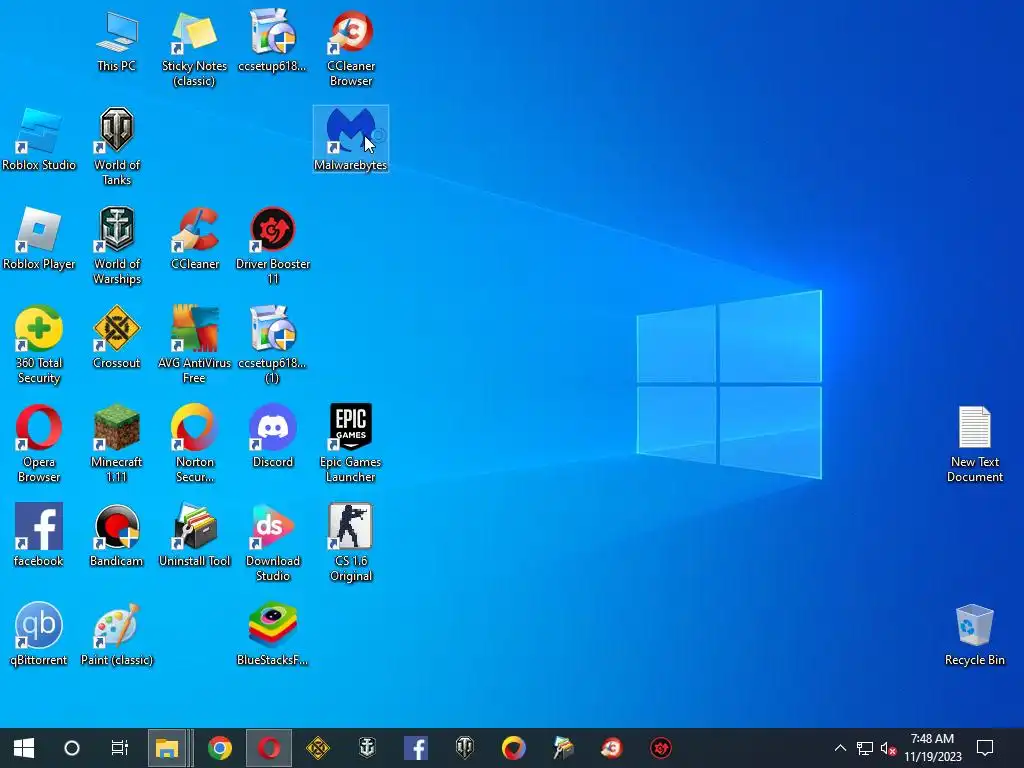This screenshot has height=768, width=1024.
Task: Select World of Warships desktop icon
Action: (117, 246)
